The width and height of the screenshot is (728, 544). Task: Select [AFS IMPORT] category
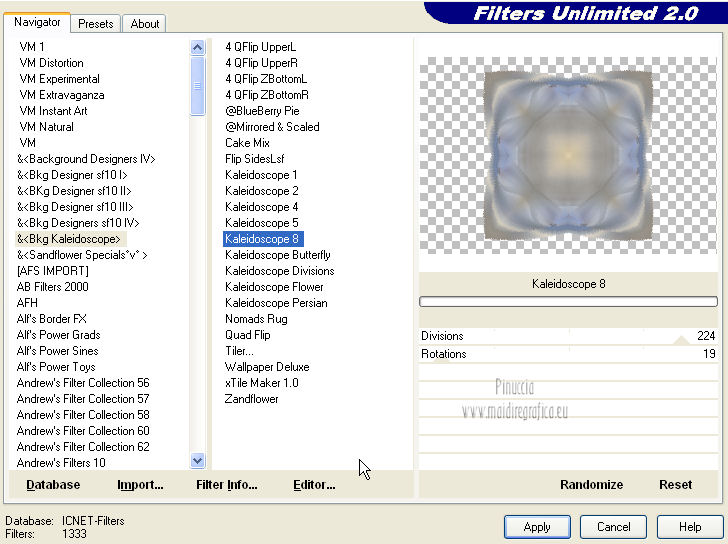click(x=52, y=271)
